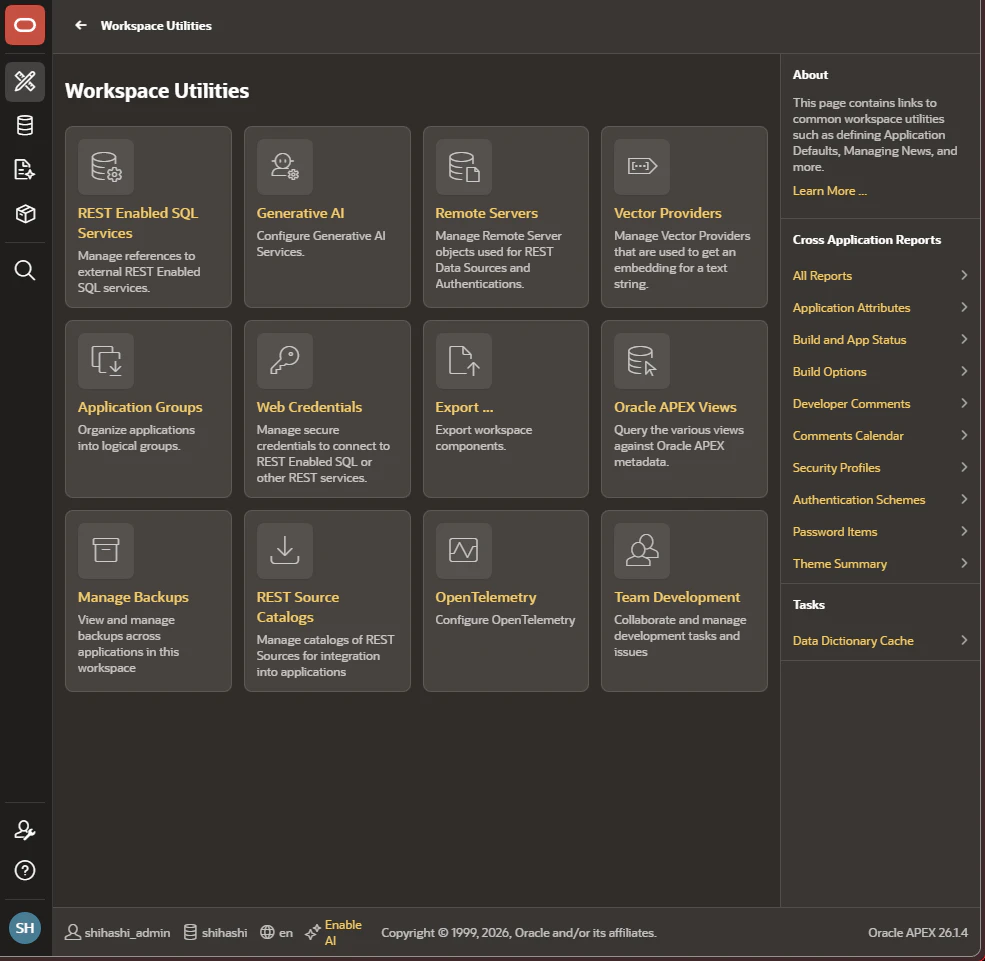985x961 pixels.
Task: Open the Remote Servers title link
Action: (486, 213)
